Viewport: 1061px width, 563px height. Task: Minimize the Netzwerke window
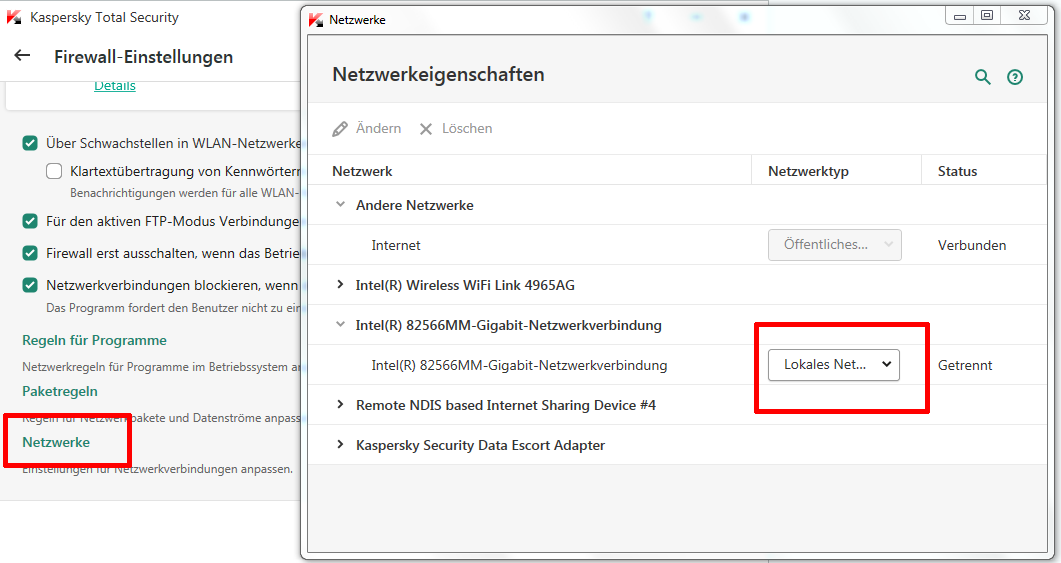(x=960, y=16)
